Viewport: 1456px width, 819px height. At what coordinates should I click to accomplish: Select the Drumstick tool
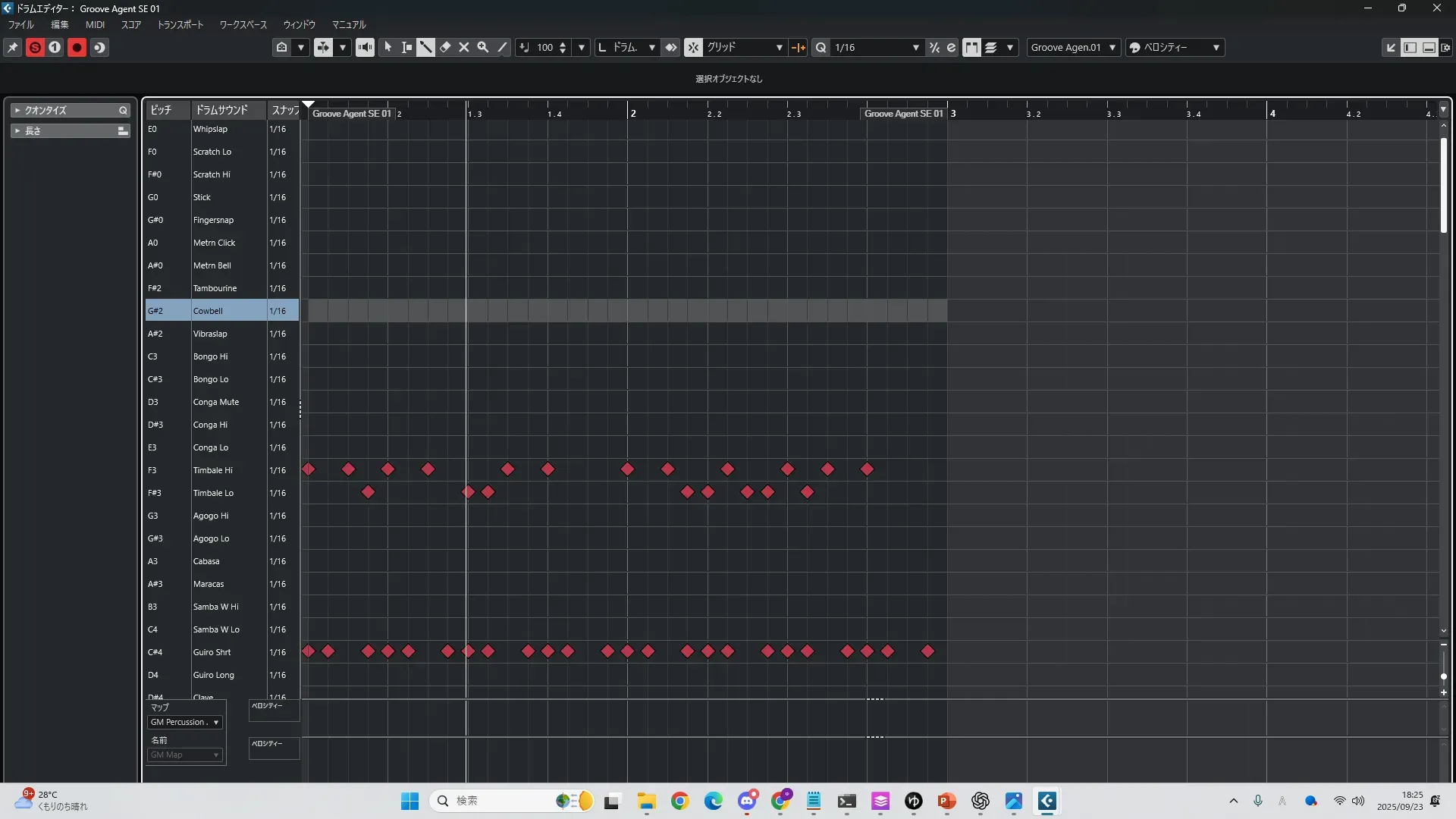425,48
